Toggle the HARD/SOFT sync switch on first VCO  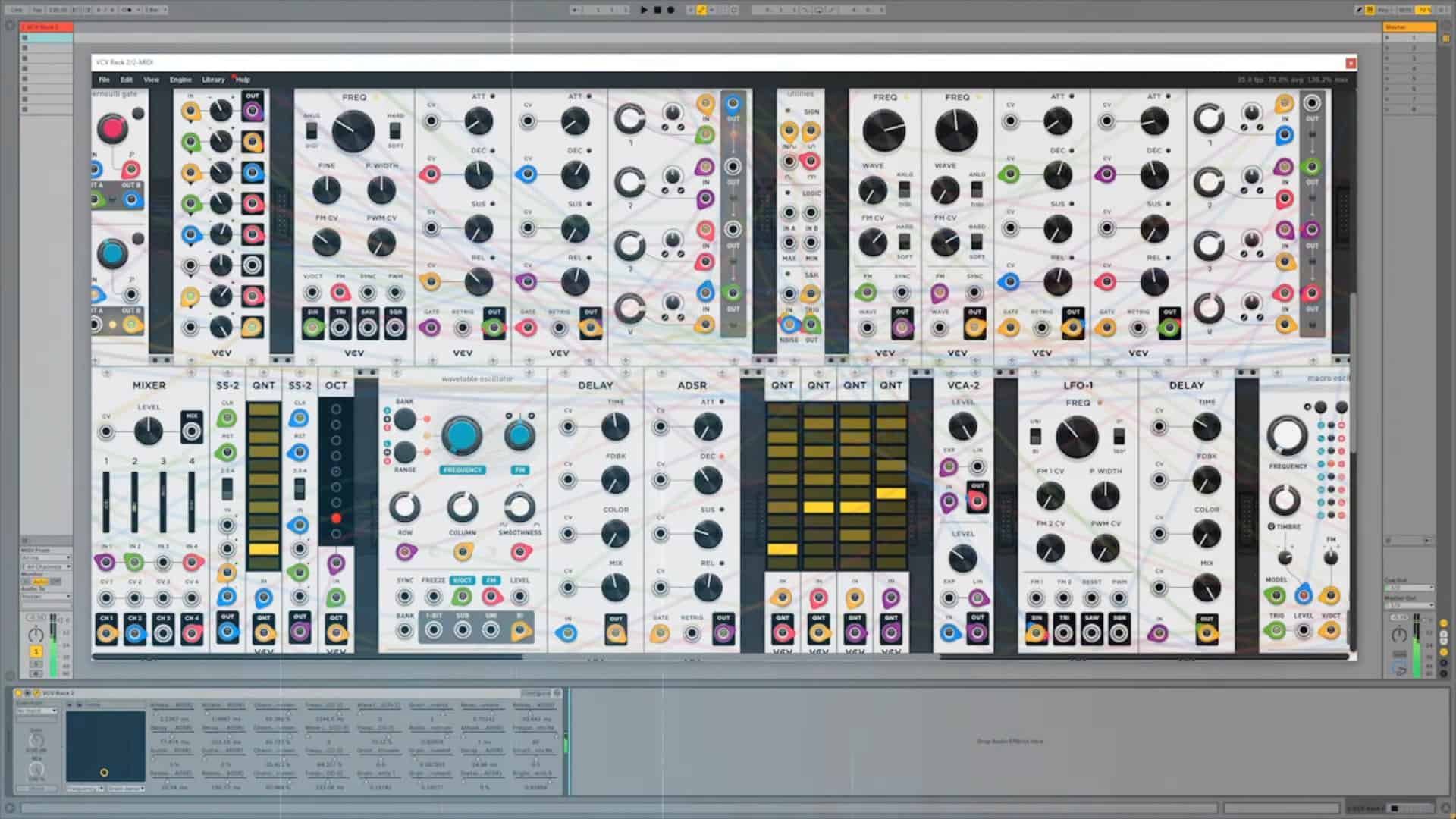click(395, 130)
